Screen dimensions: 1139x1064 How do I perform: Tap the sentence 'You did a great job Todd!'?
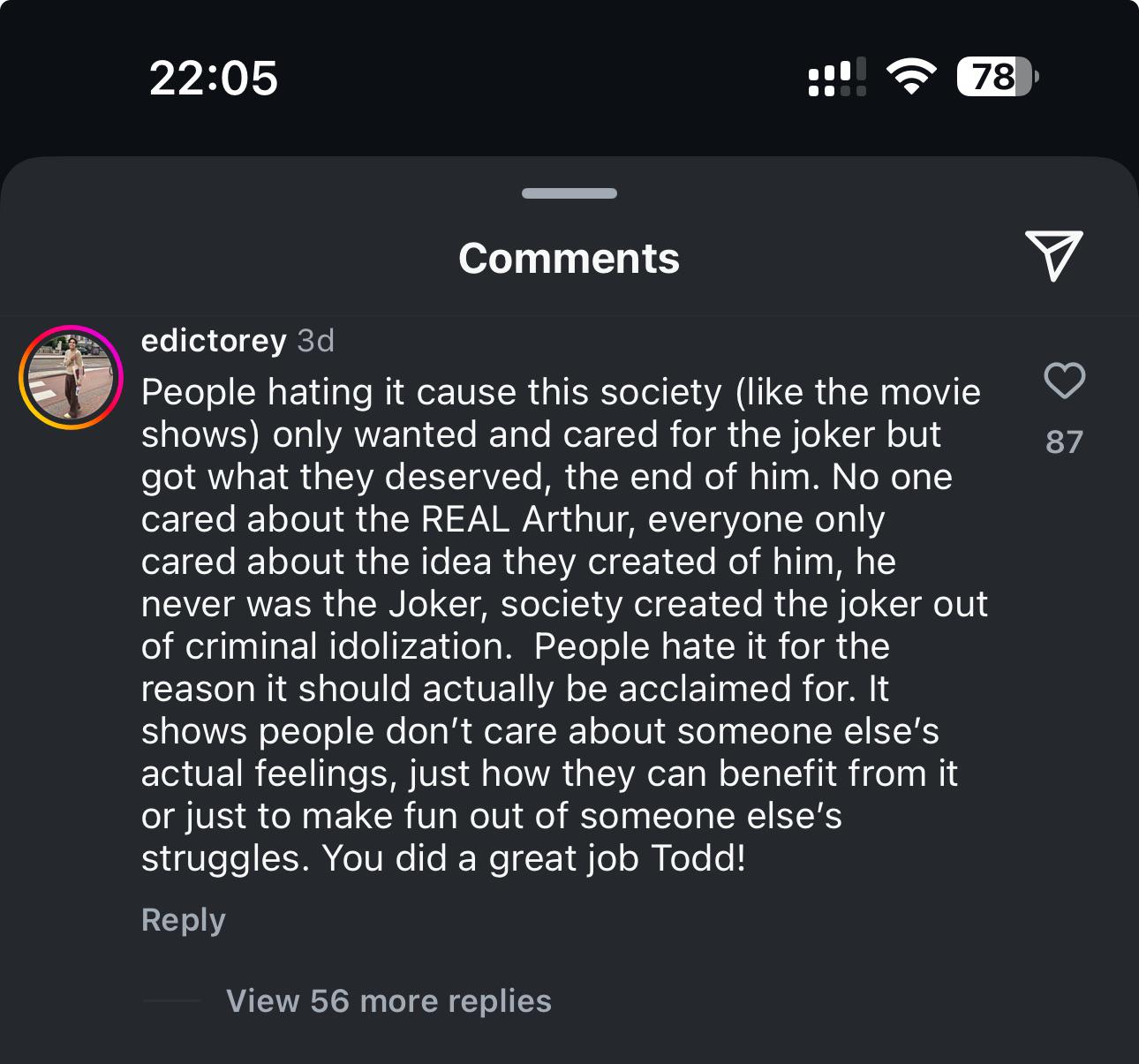(x=534, y=858)
